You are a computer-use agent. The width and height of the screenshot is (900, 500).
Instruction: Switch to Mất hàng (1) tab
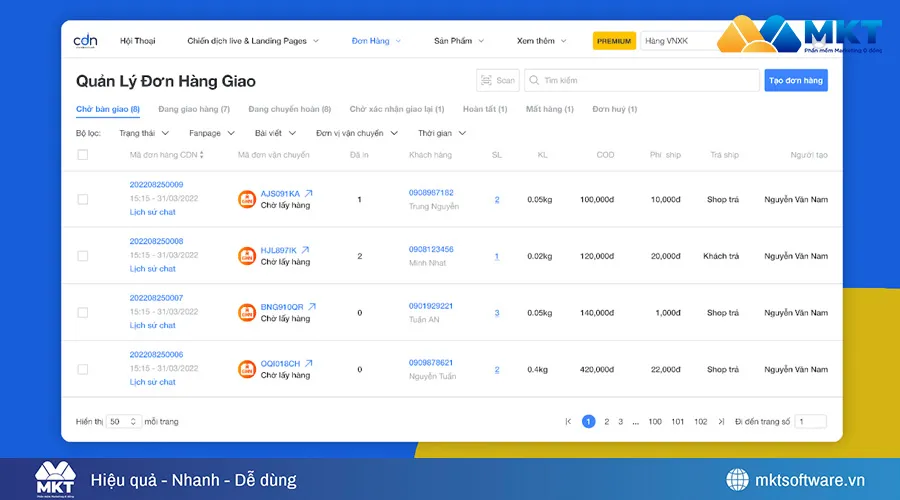pyautogui.click(x=550, y=109)
